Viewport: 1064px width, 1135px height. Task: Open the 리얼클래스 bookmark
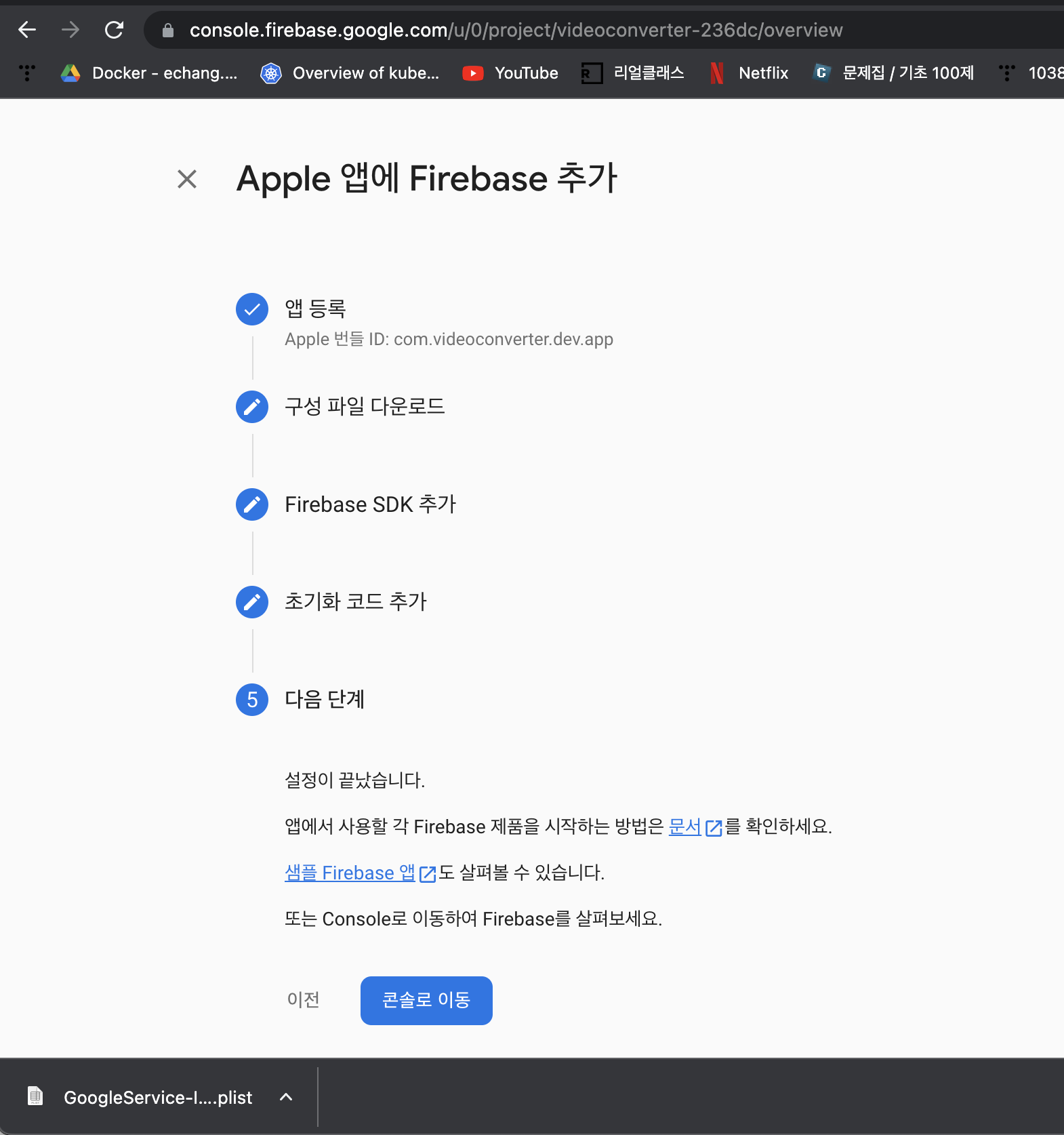click(x=632, y=73)
